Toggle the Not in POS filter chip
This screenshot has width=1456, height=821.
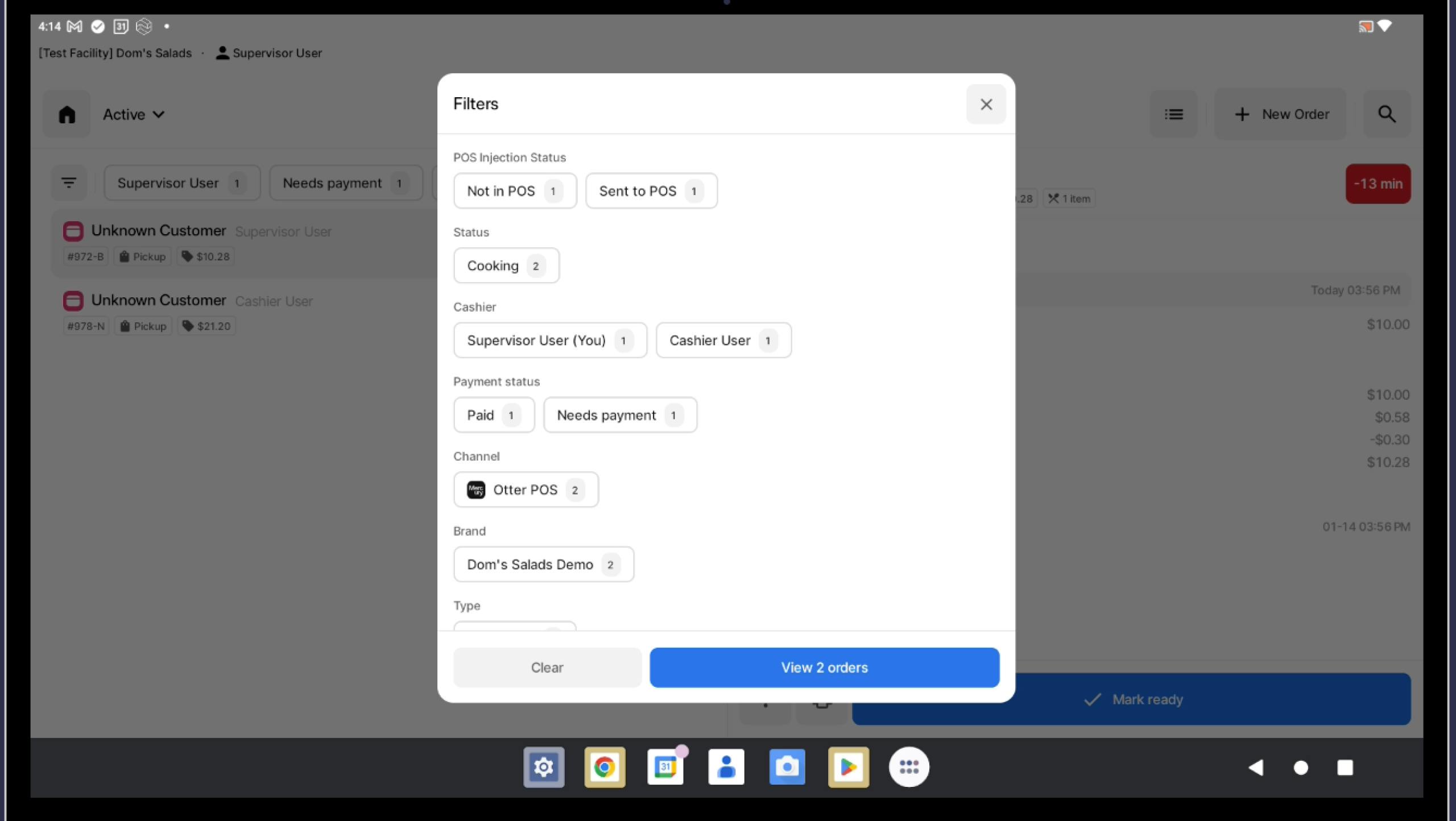coord(515,191)
